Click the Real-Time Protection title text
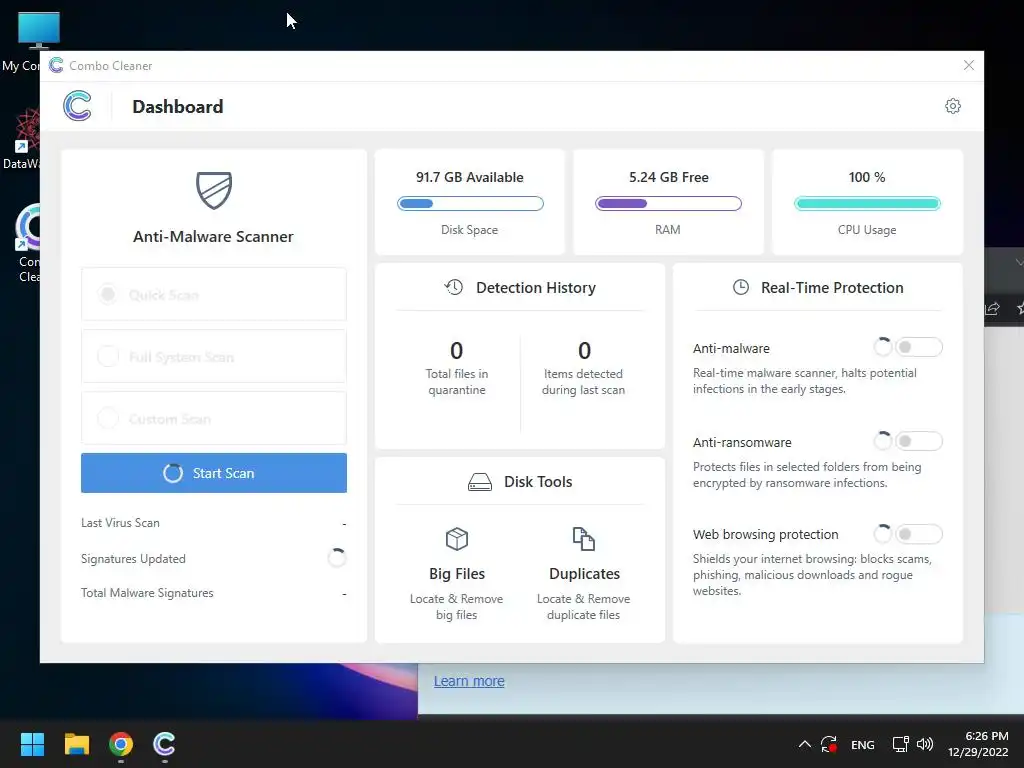The image size is (1024, 768). (832, 287)
